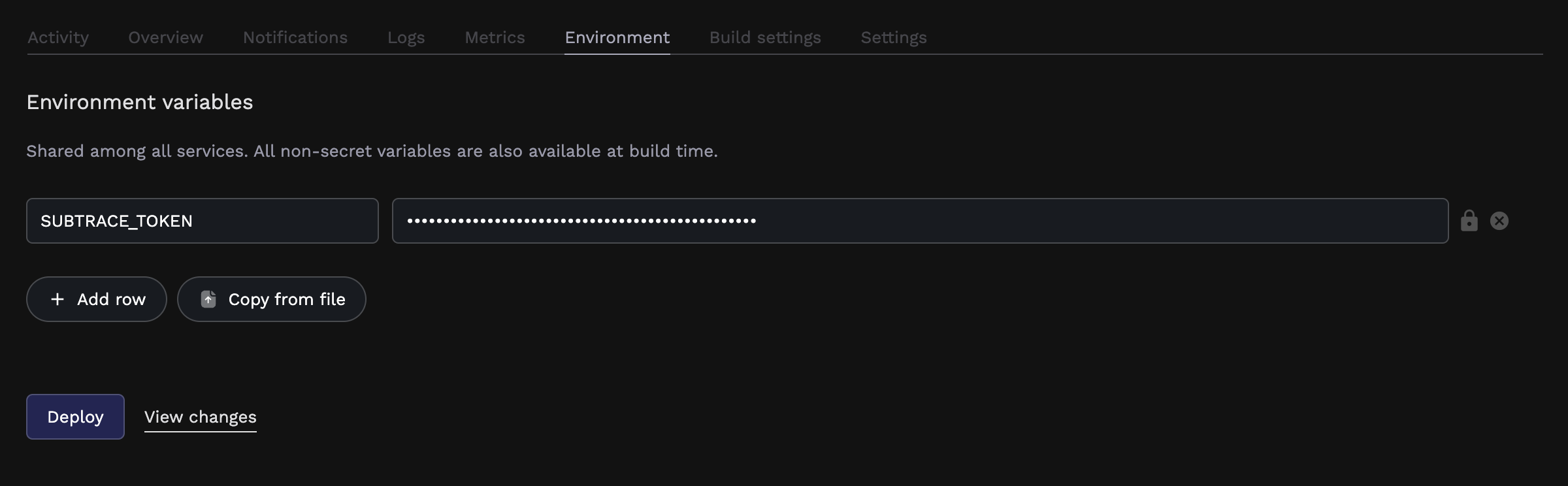Open the Metrics tab
Image resolution: width=1568 pixels, height=486 pixels.
pyautogui.click(x=495, y=38)
